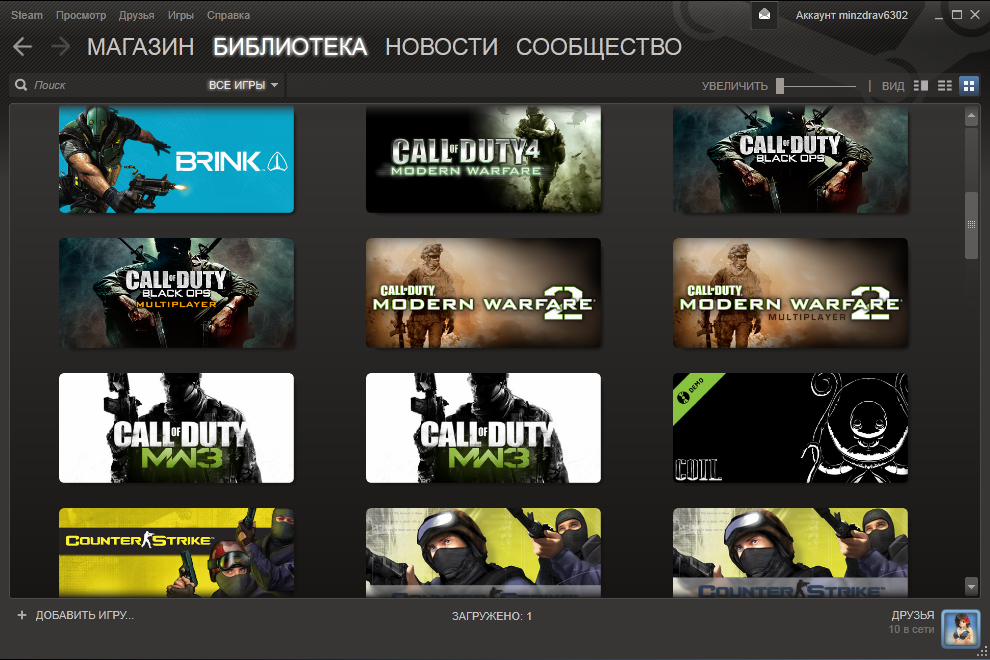Switch to the СООБЩЕСТВО tab
The width and height of the screenshot is (990, 660).
click(599, 47)
